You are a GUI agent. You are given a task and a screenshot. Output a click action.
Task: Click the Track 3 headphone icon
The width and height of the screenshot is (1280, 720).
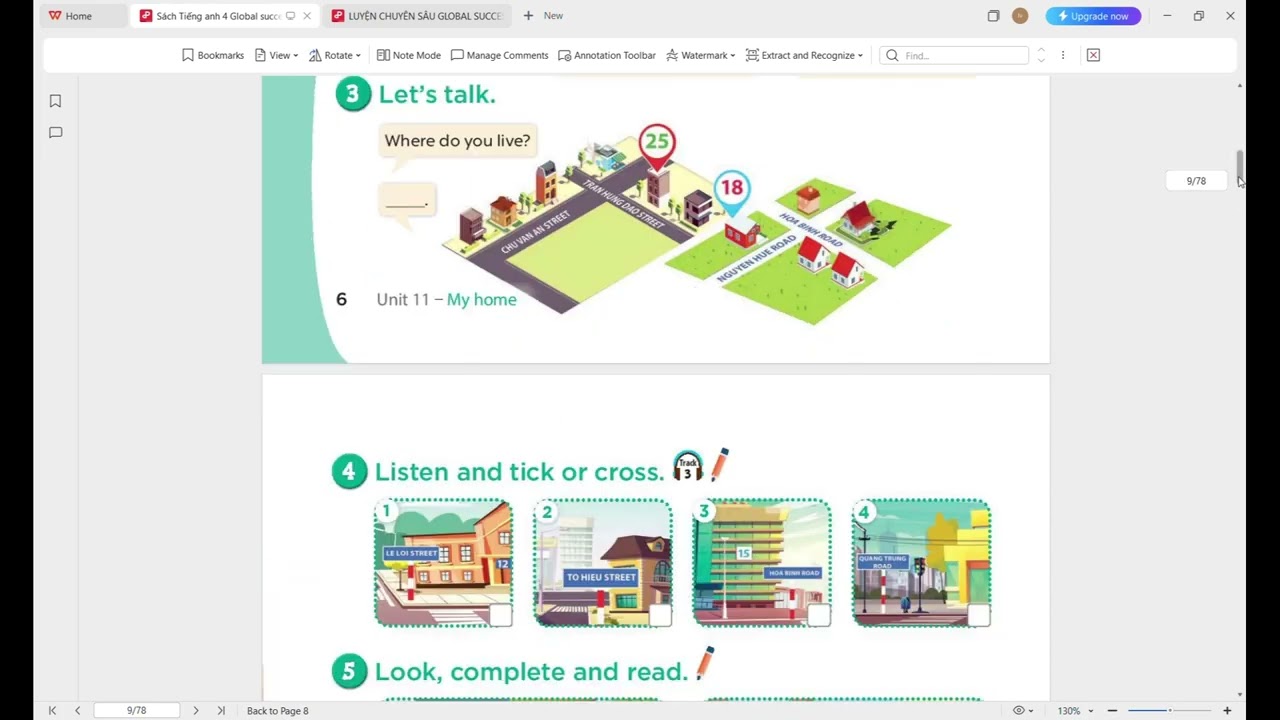click(x=688, y=466)
